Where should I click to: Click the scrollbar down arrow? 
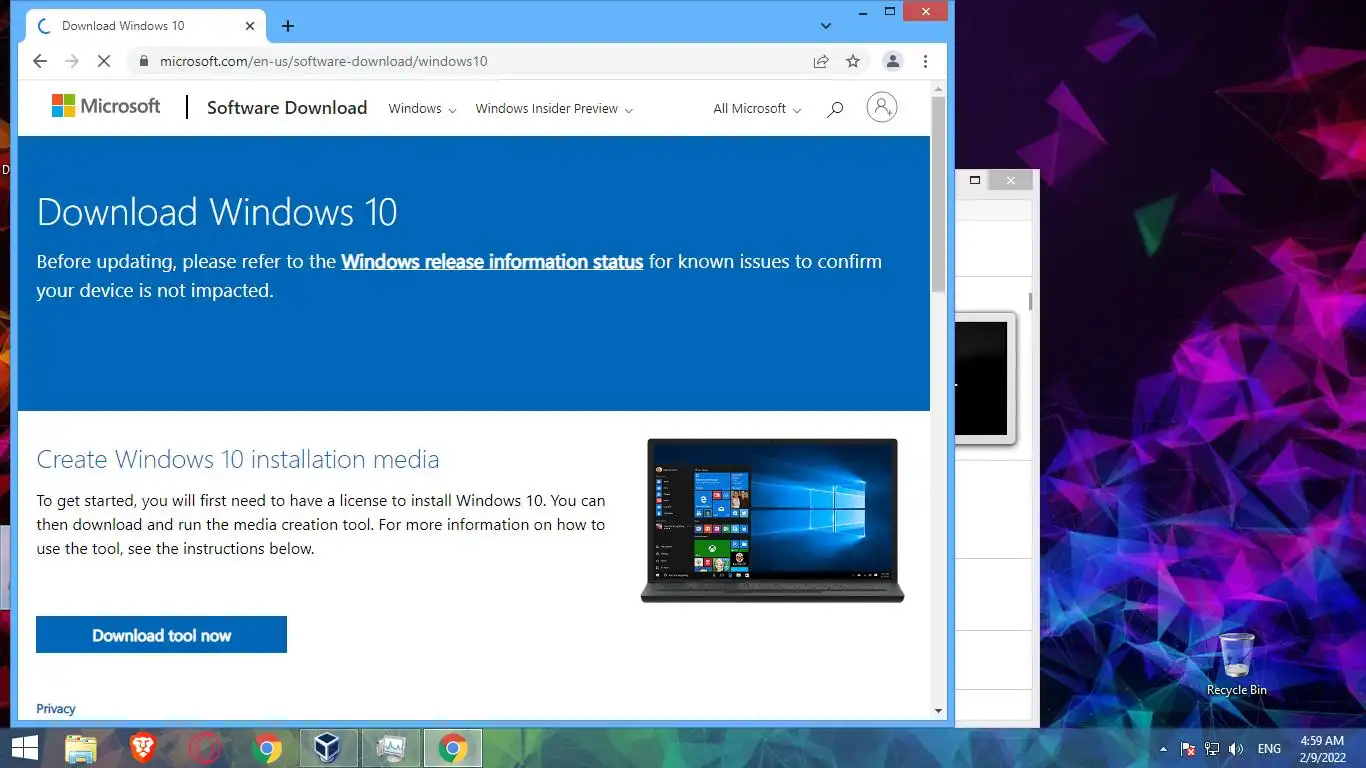[x=938, y=711]
